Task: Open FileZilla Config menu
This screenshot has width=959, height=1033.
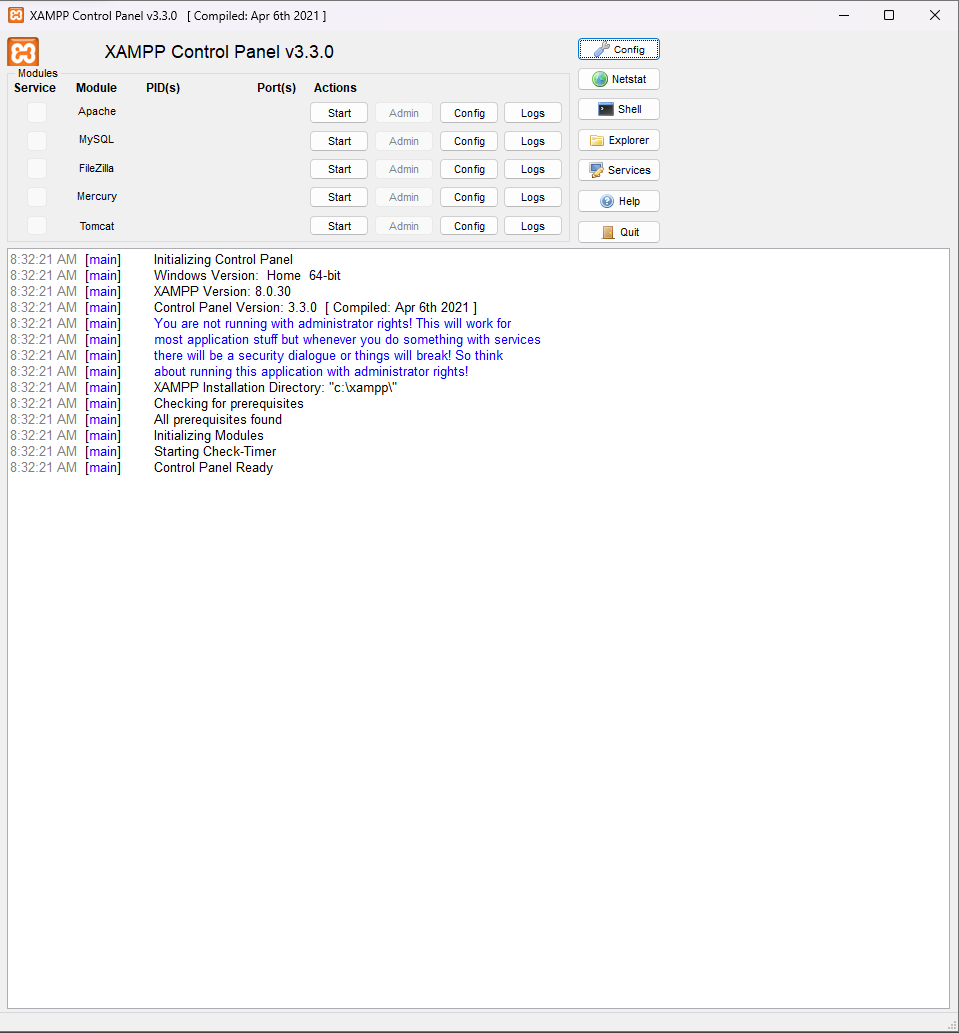Action: pyautogui.click(x=469, y=169)
